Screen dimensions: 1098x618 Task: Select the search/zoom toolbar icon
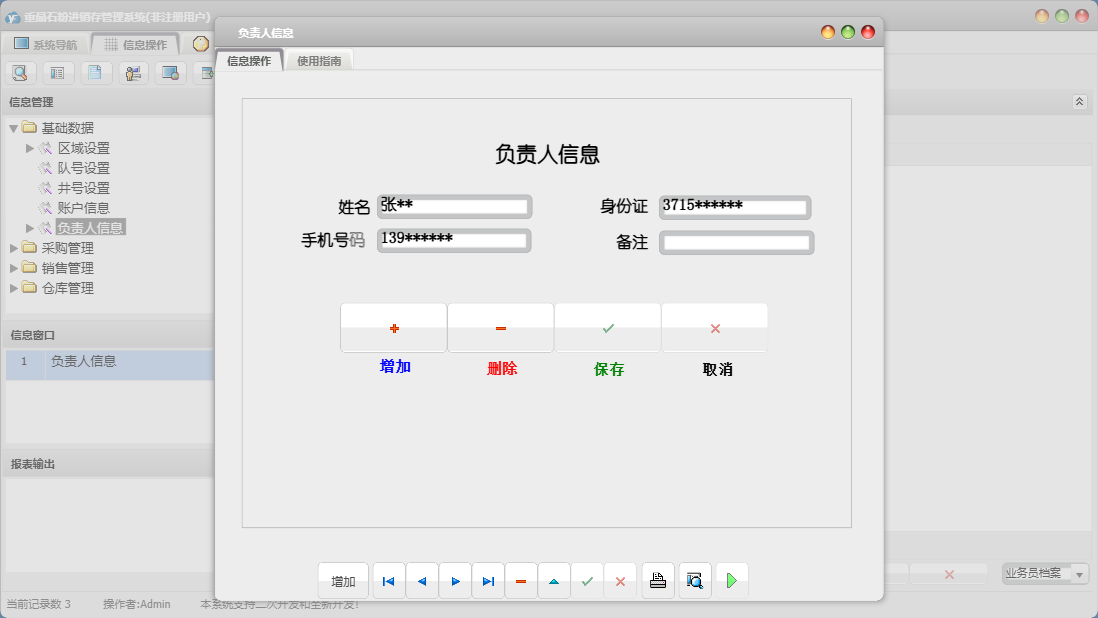pos(20,72)
